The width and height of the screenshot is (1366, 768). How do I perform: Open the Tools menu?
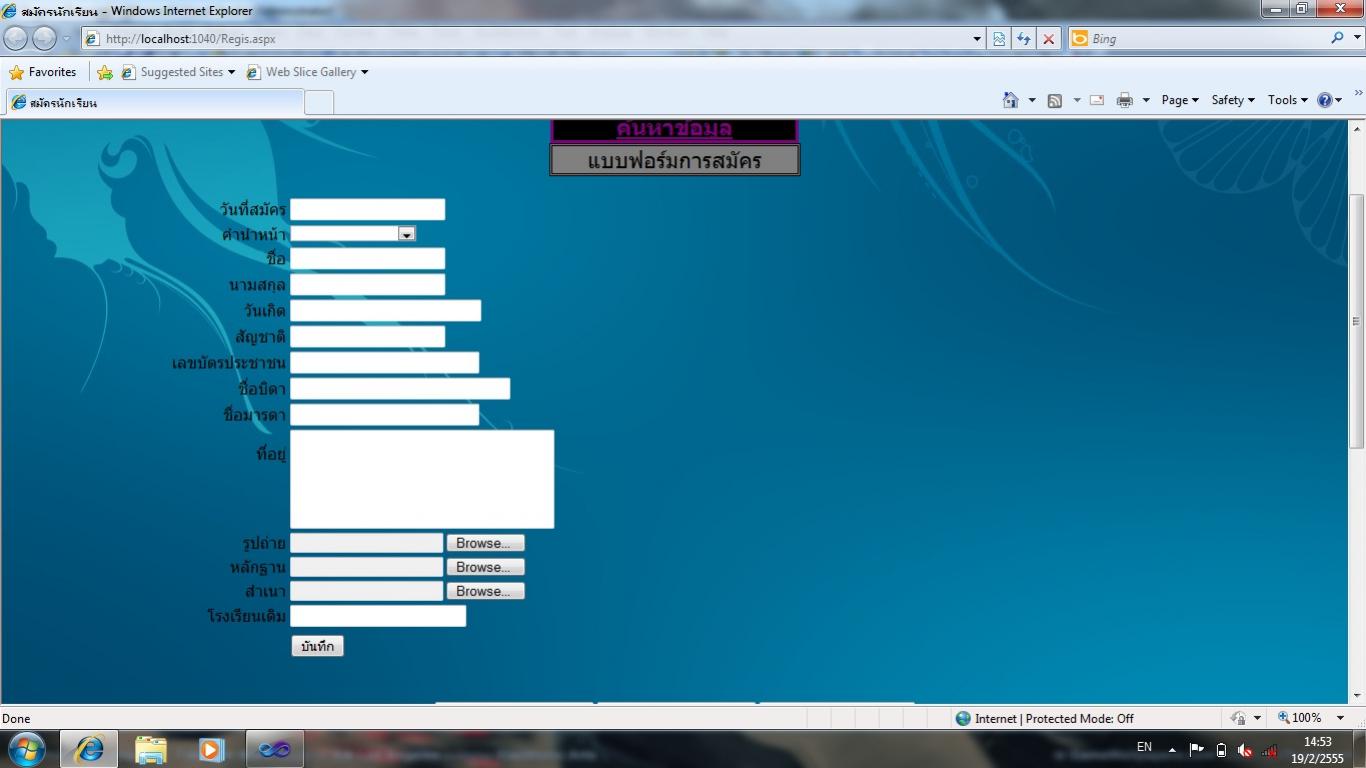(x=1288, y=100)
